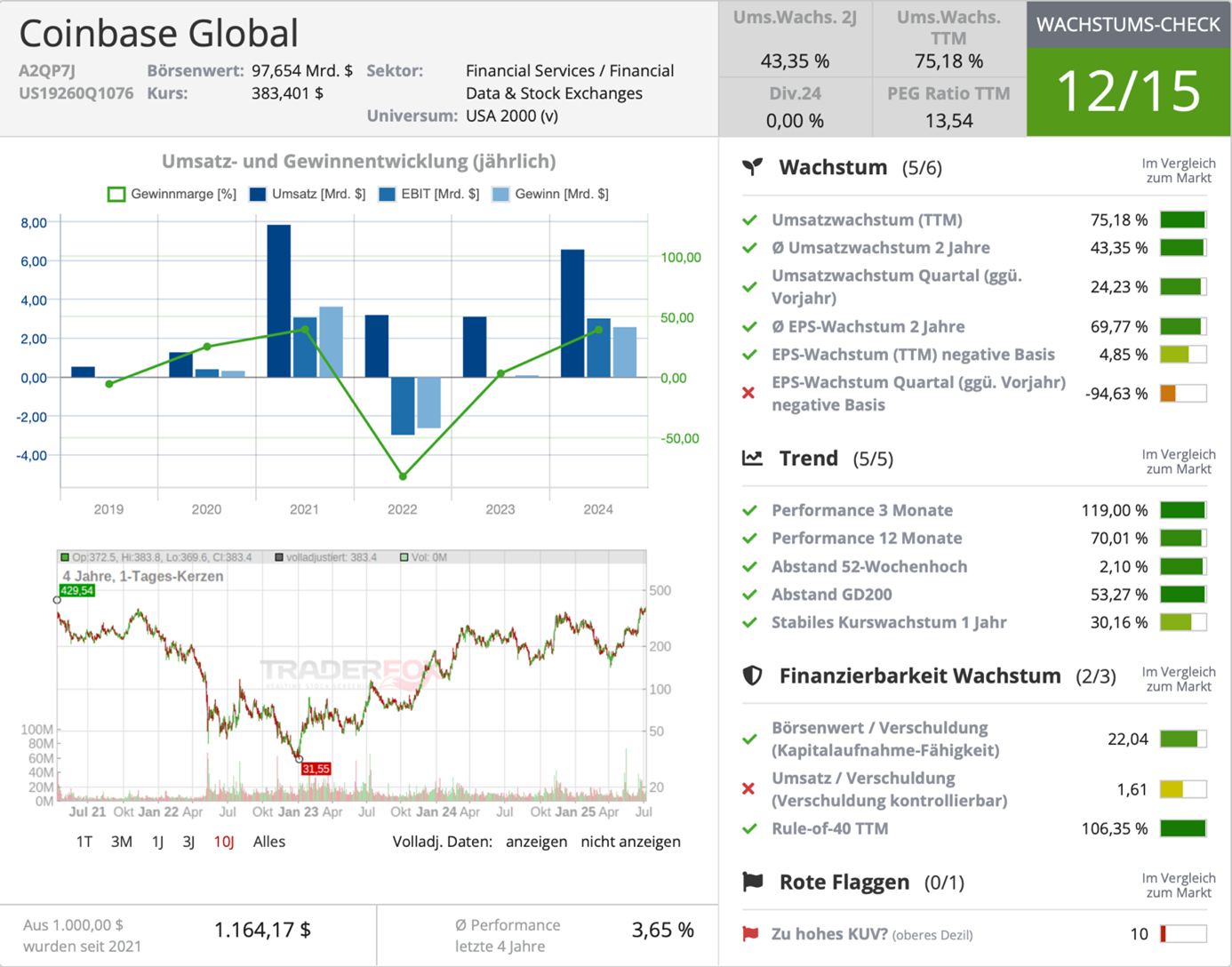This screenshot has width=1232, height=967.
Task: Click the Stabiles Kurswachstum value 30,16 %
Action: tap(1119, 622)
